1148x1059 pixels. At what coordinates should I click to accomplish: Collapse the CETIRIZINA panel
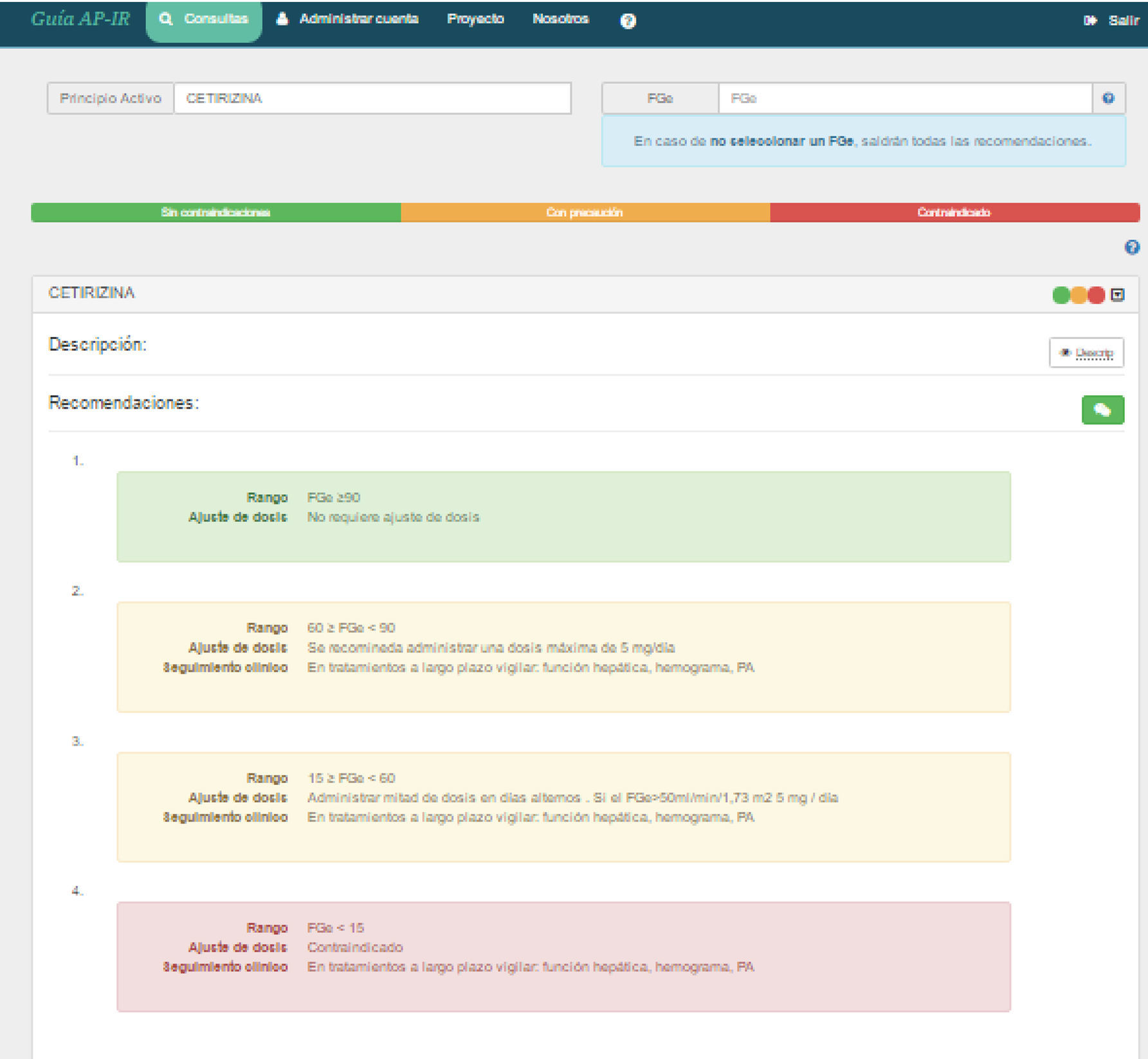pyautogui.click(x=1118, y=295)
